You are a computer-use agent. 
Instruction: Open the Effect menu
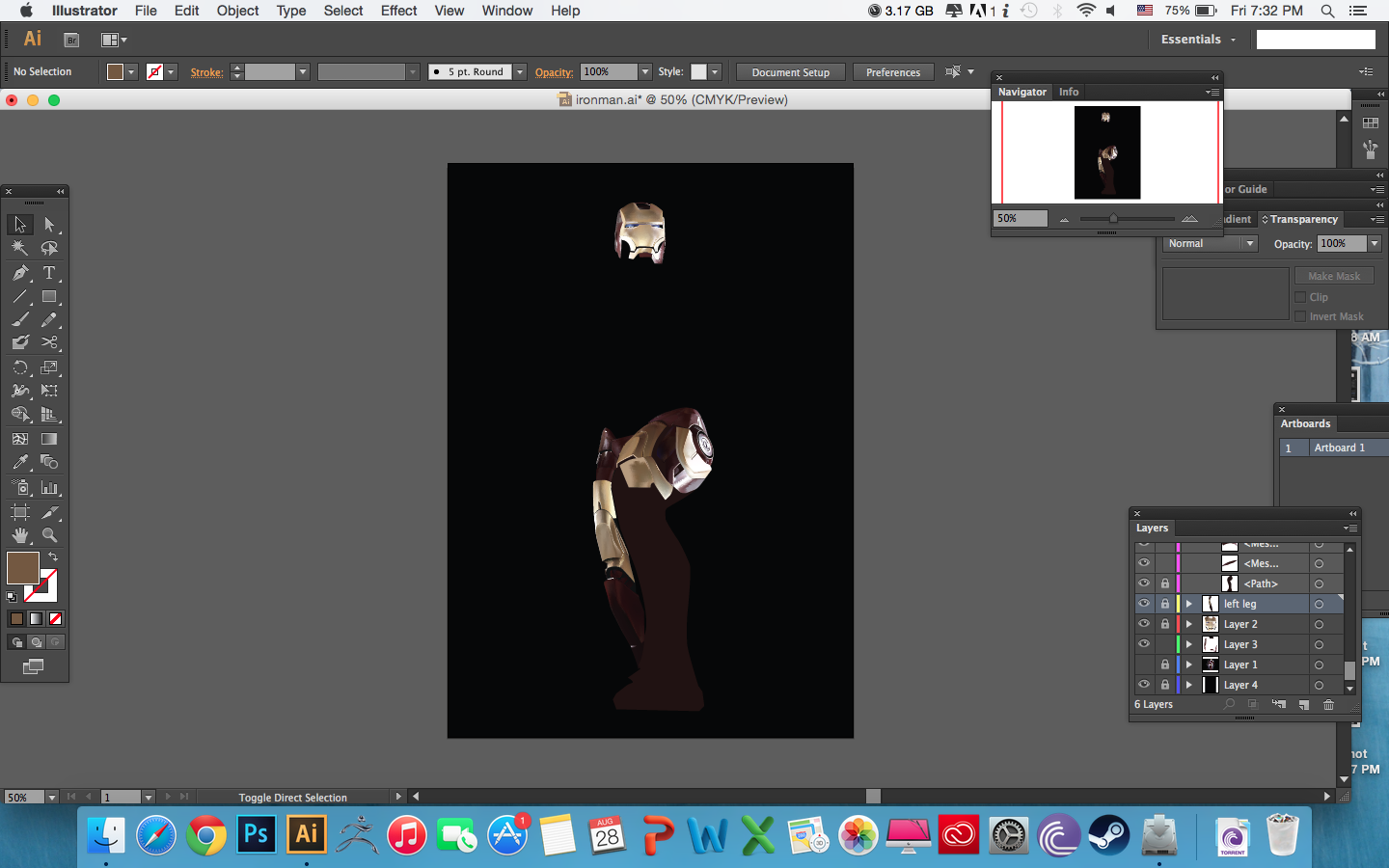pos(398,11)
